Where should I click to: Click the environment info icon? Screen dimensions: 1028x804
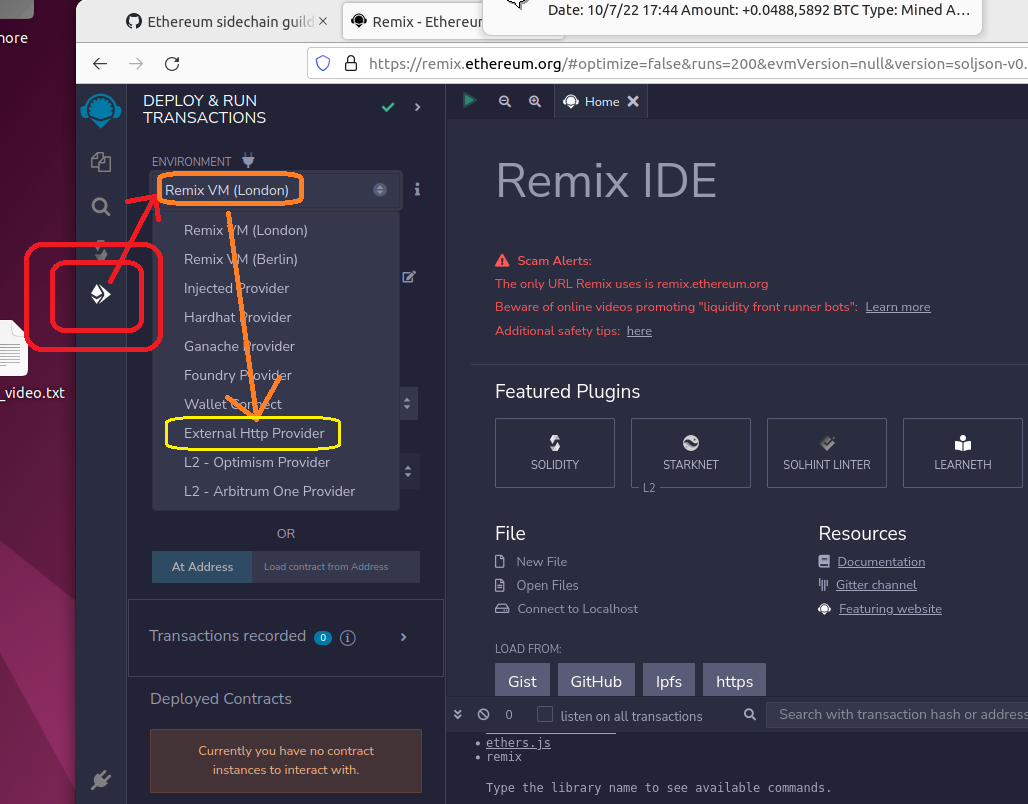coord(417,189)
